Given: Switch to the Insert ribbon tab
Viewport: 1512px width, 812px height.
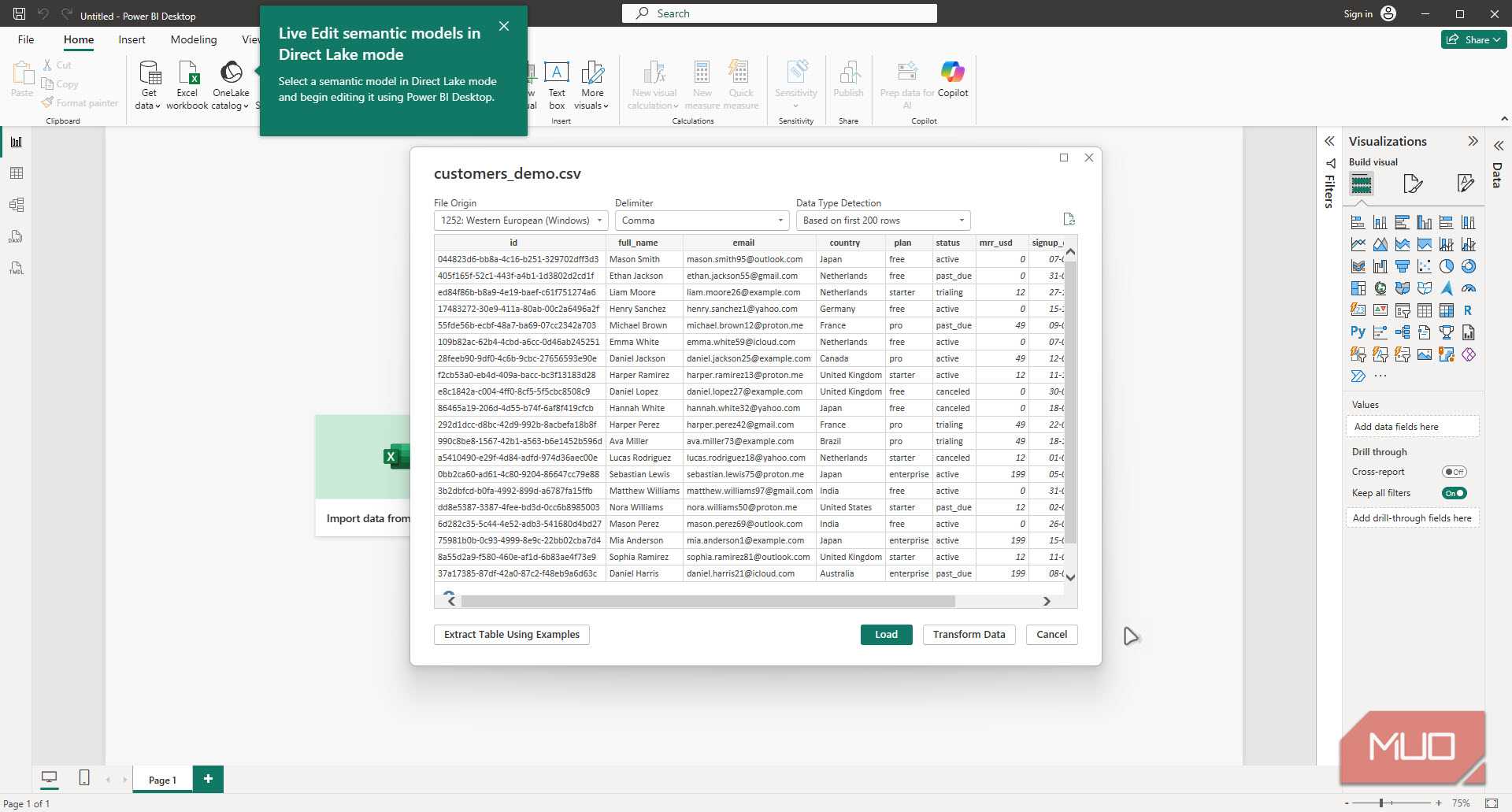Looking at the screenshot, I should [x=132, y=39].
